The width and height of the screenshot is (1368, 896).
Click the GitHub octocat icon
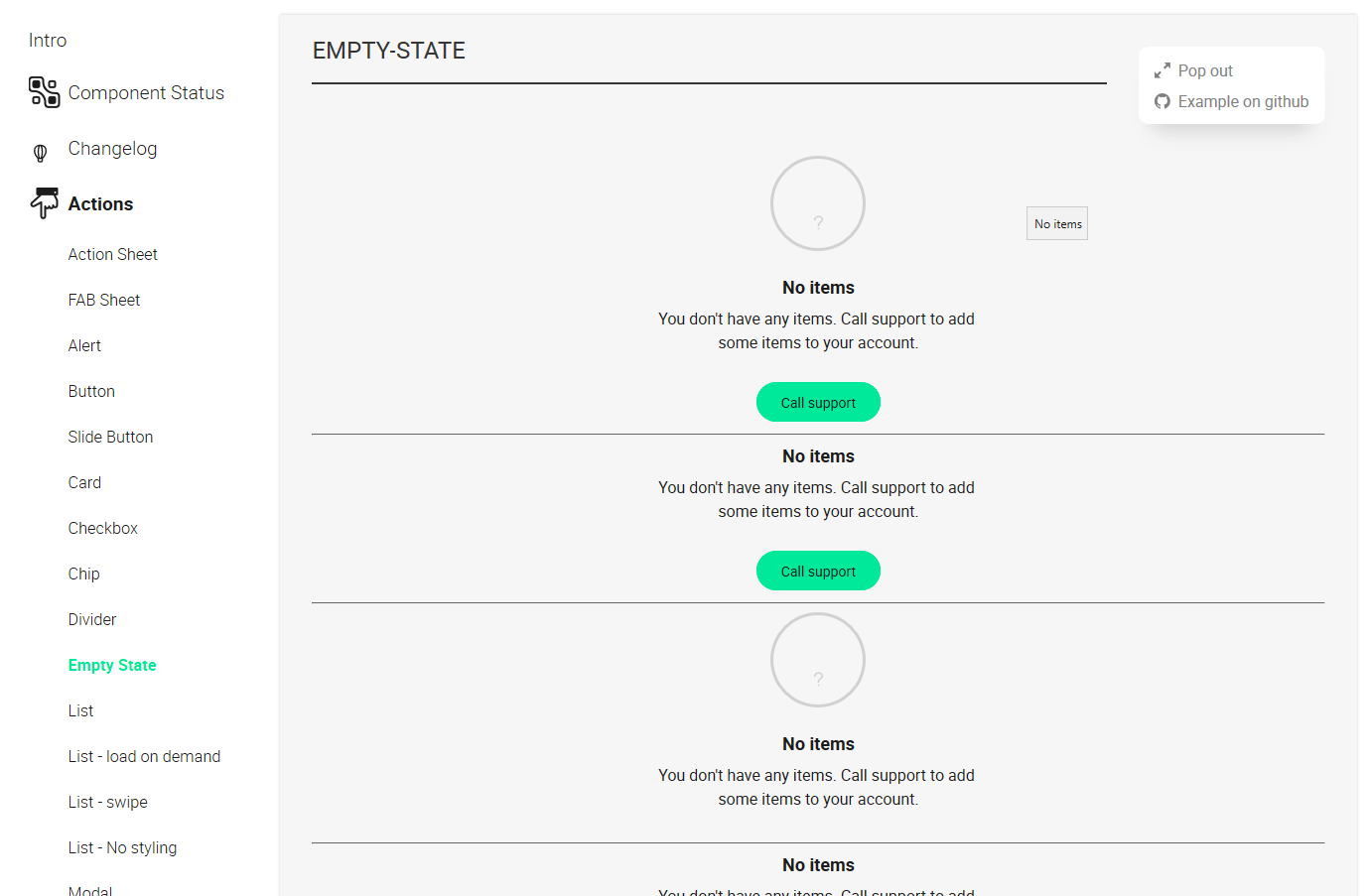tap(1163, 101)
